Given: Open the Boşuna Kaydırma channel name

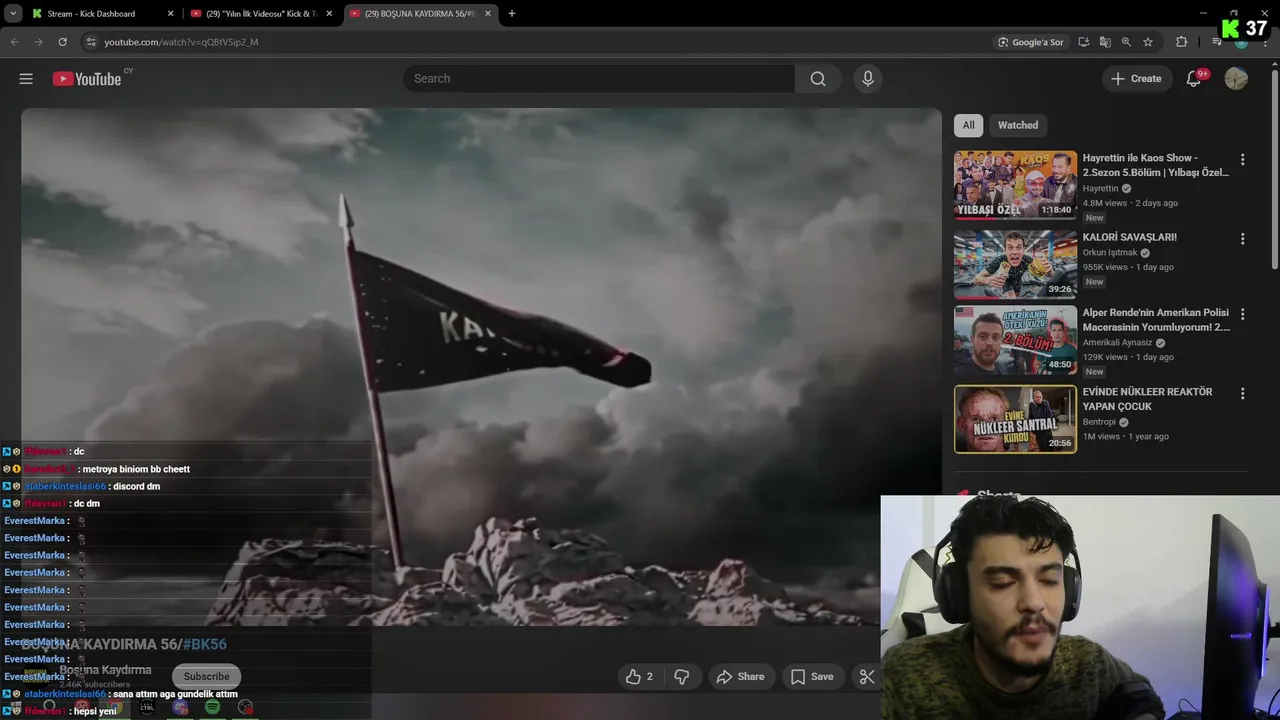Looking at the screenshot, I should point(105,670).
